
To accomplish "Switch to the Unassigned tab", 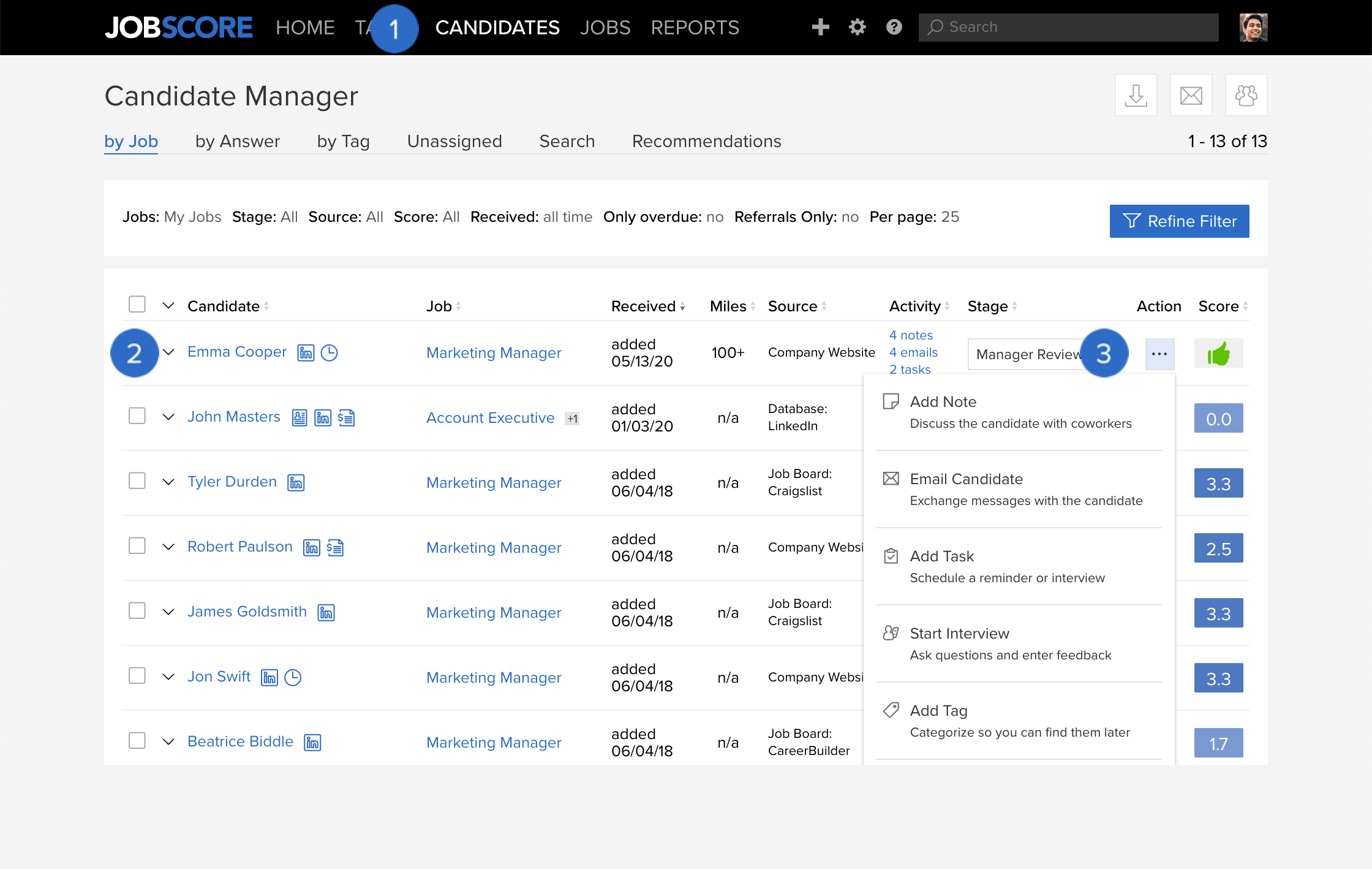I will coord(454,142).
